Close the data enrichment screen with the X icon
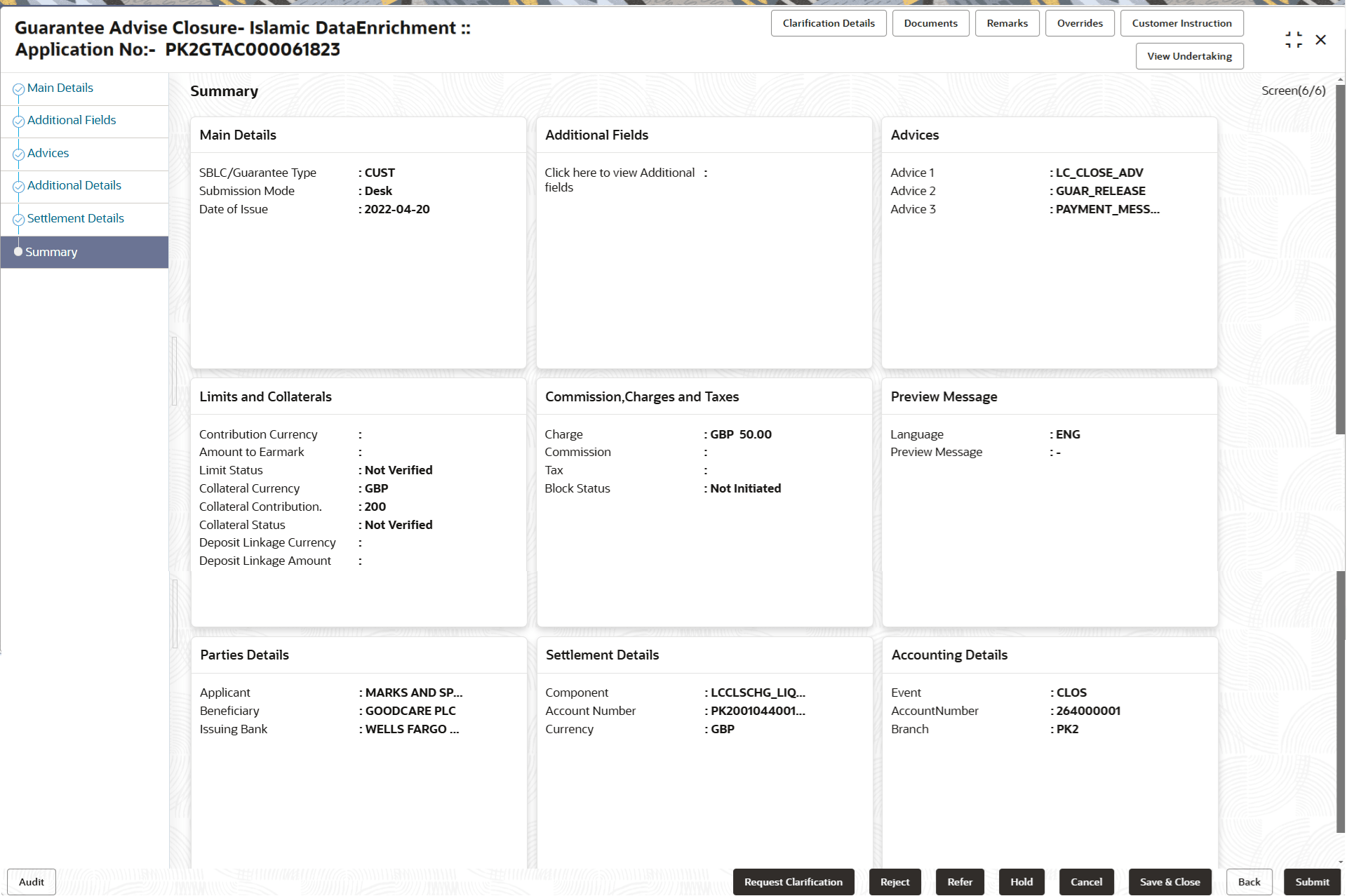Viewport: 1347px width, 896px height. (1320, 40)
